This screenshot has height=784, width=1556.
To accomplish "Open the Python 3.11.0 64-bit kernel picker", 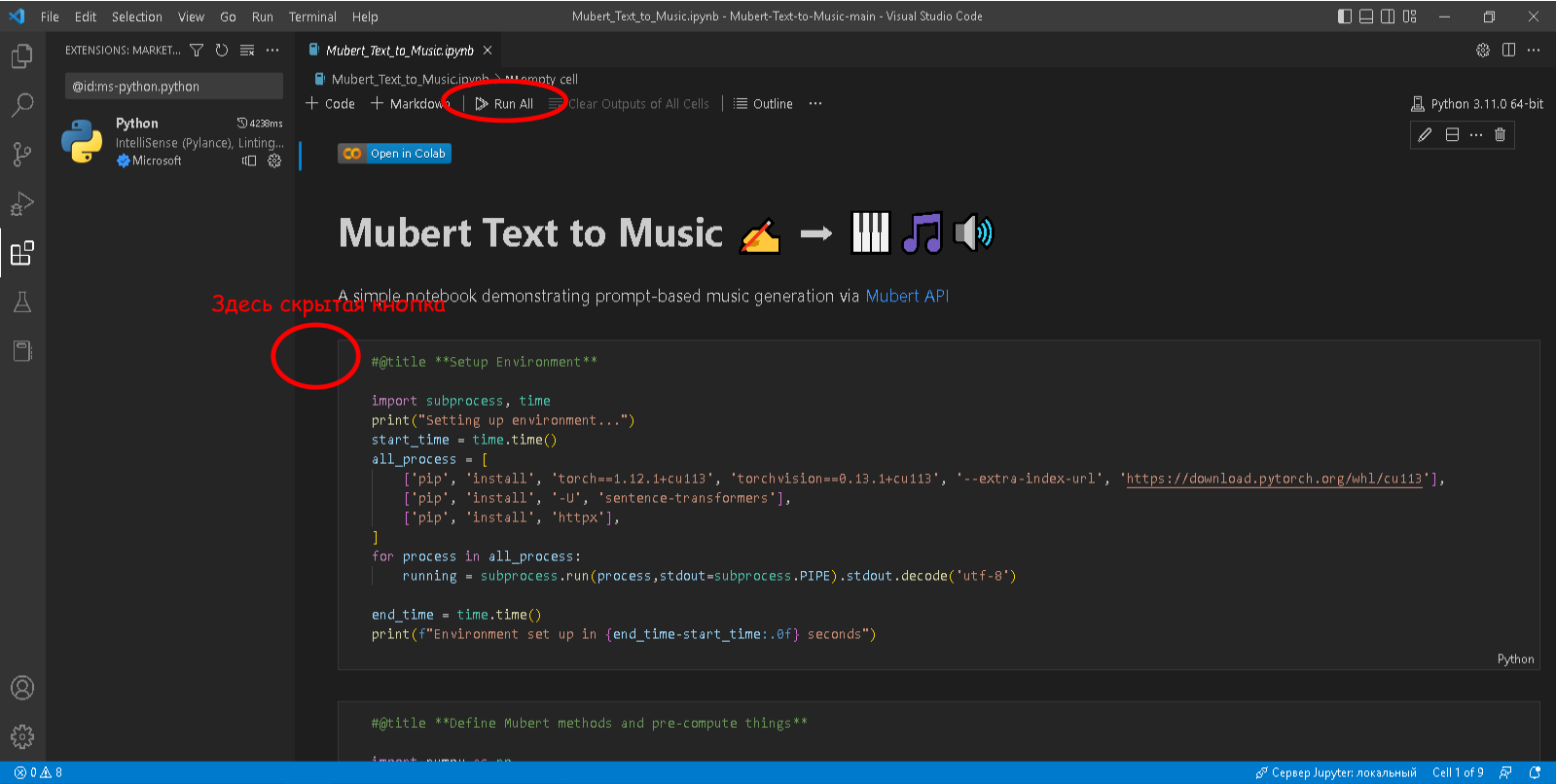I will [1477, 104].
